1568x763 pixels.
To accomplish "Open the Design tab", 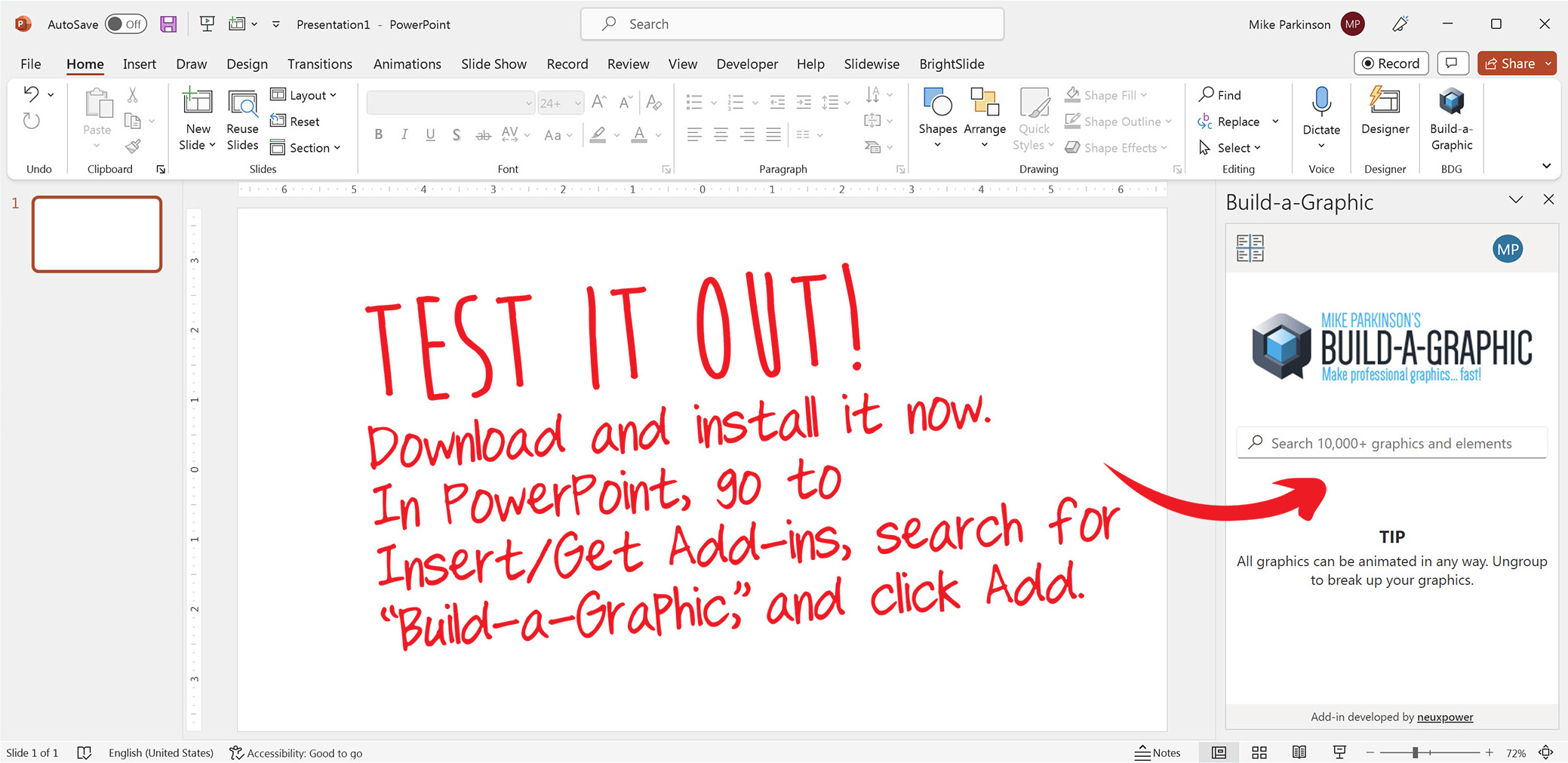I will (x=247, y=64).
